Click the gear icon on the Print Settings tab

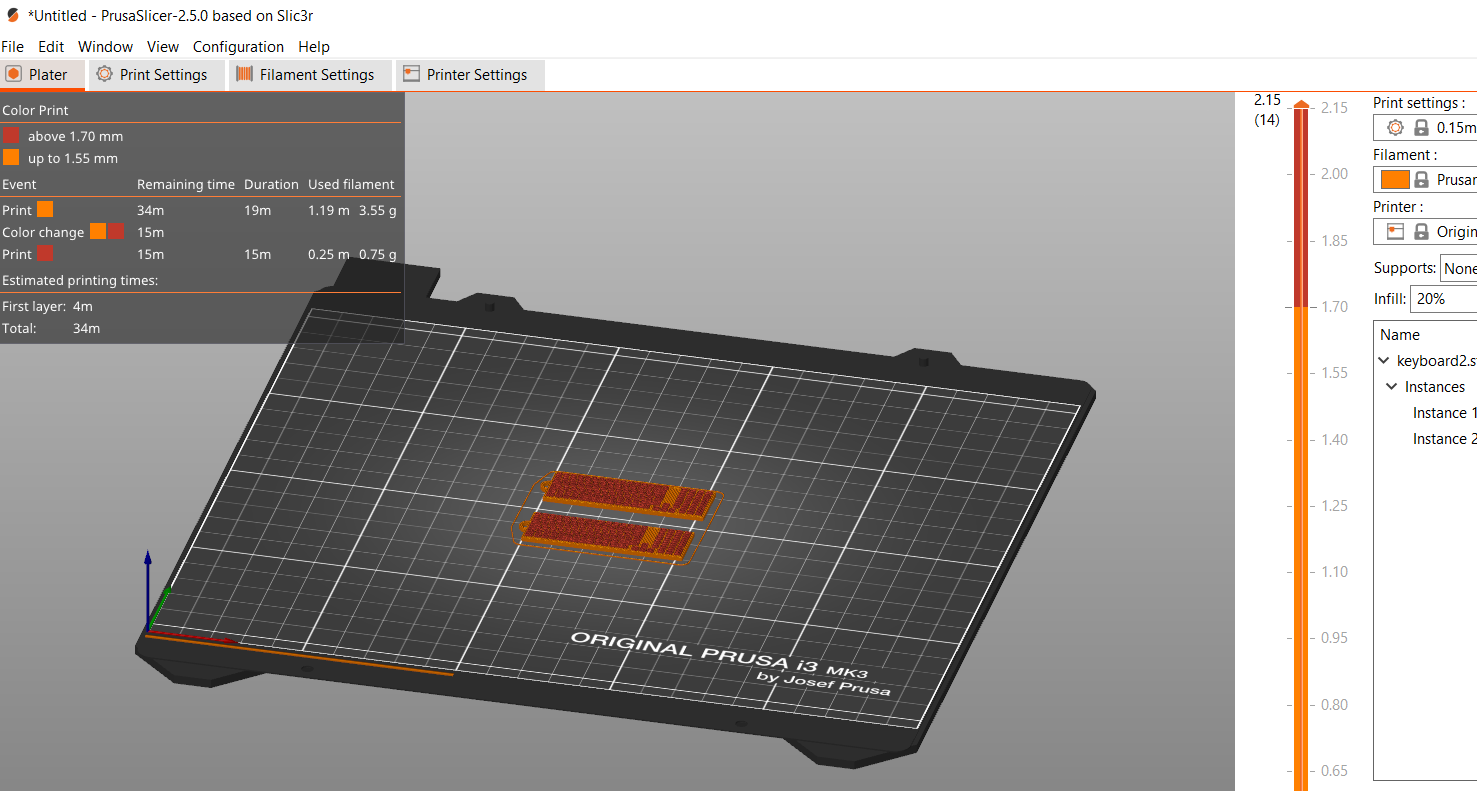(x=104, y=74)
